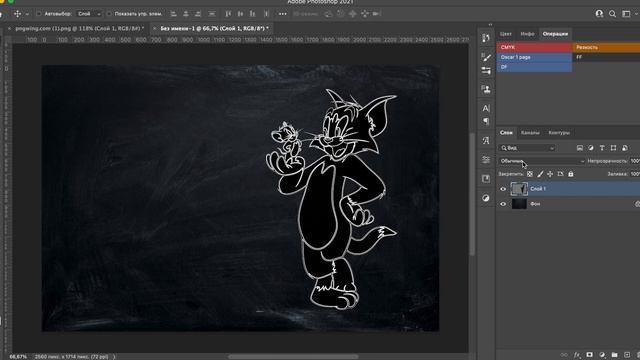Open the Libraries panel icon in dock
The height and width of the screenshot is (360, 640).
click(x=486, y=179)
